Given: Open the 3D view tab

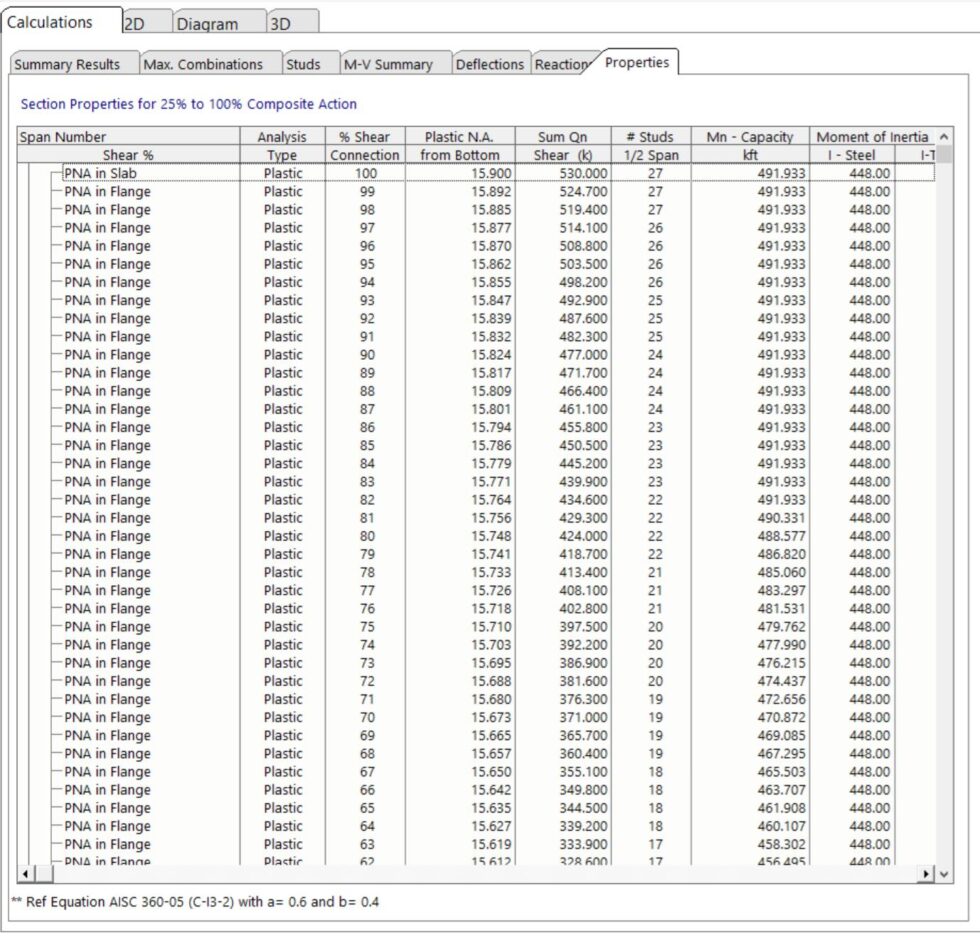Looking at the screenshot, I should [281, 23].
